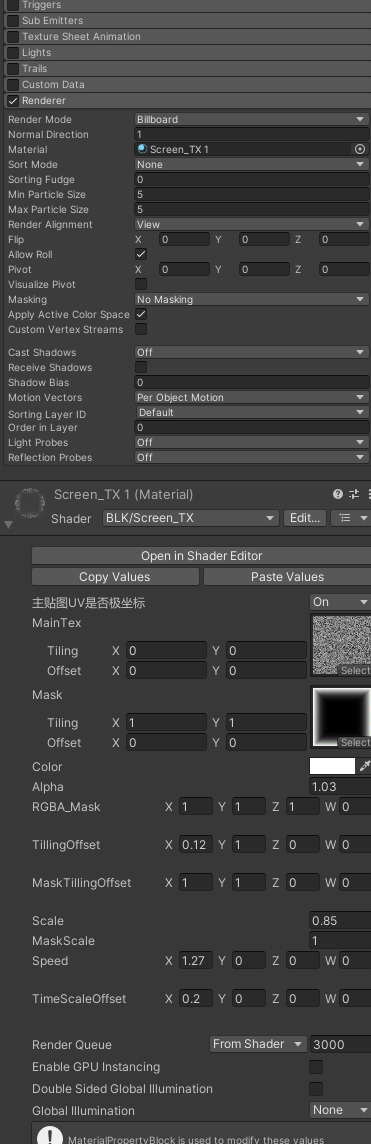371x1144 pixels.
Task: Open the Cast Shadows dropdown
Action: pos(251,352)
